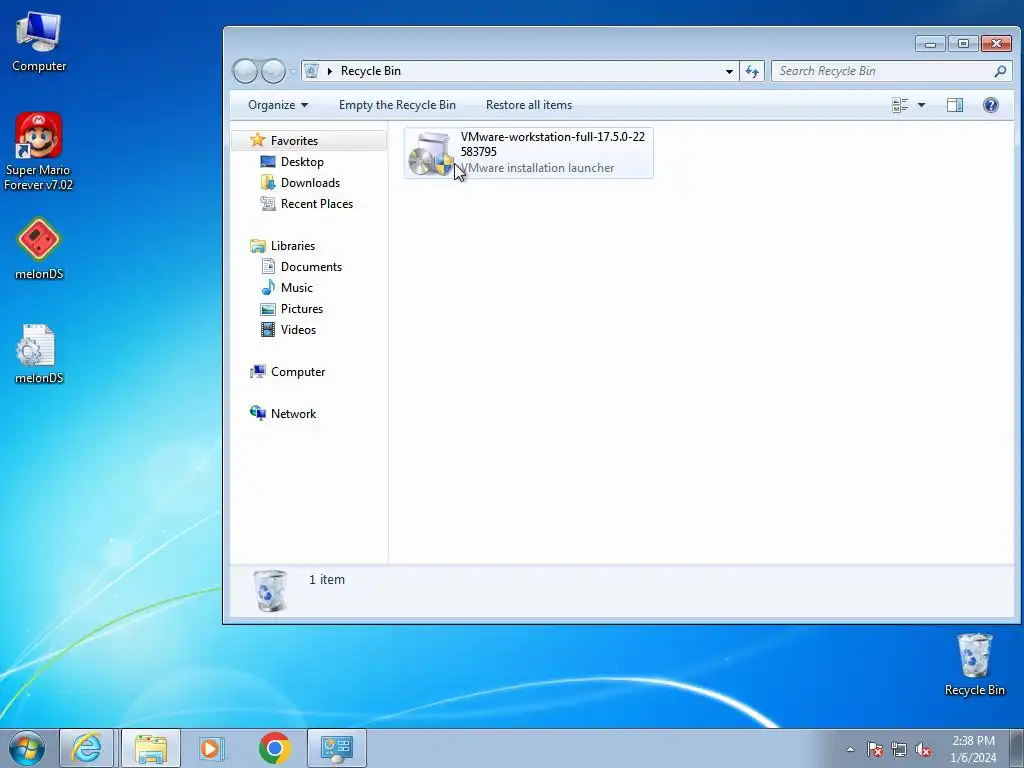Change your view icon button
1024x768 pixels.
pos(900,105)
